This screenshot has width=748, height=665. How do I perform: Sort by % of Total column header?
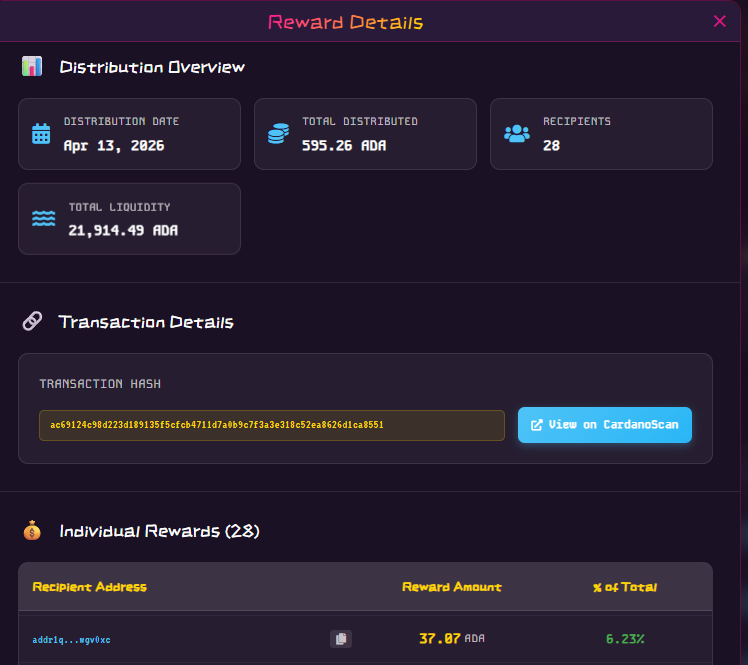[625, 587]
